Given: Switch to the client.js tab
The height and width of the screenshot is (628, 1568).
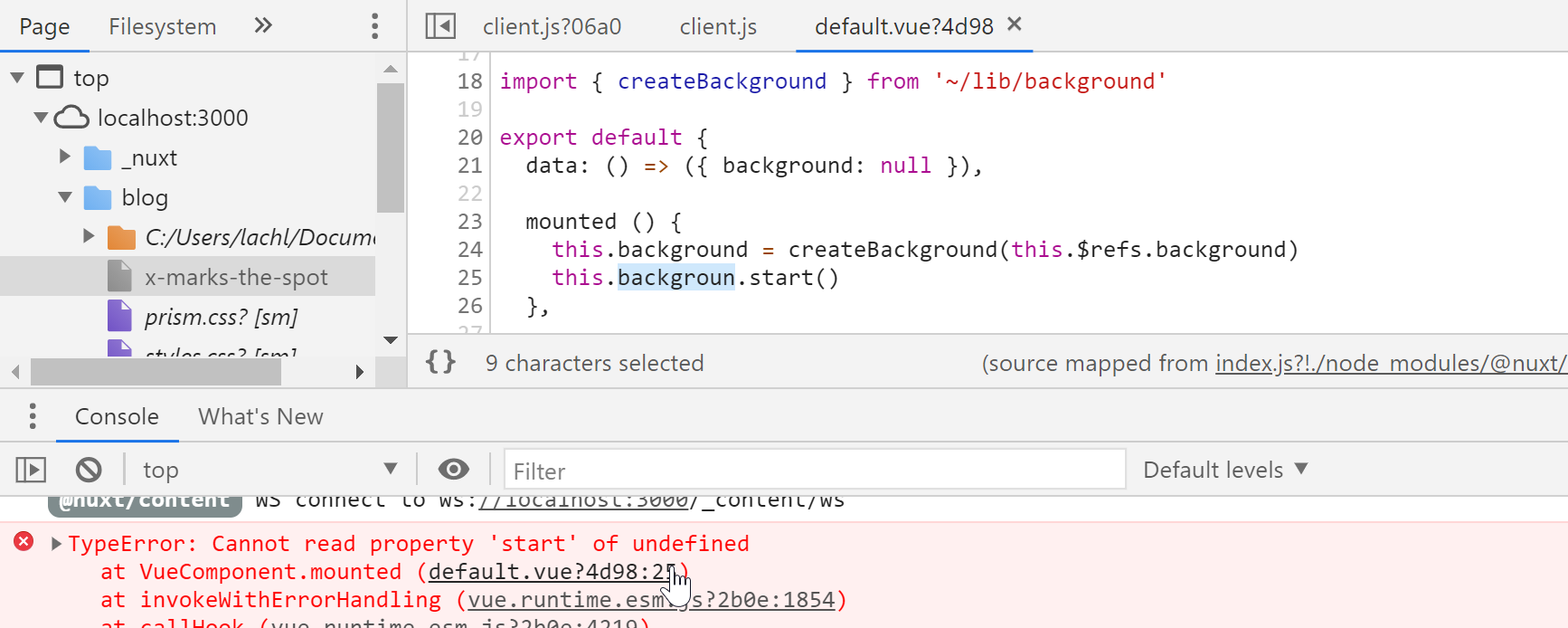Looking at the screenshot, I should [x=718, y=27].
